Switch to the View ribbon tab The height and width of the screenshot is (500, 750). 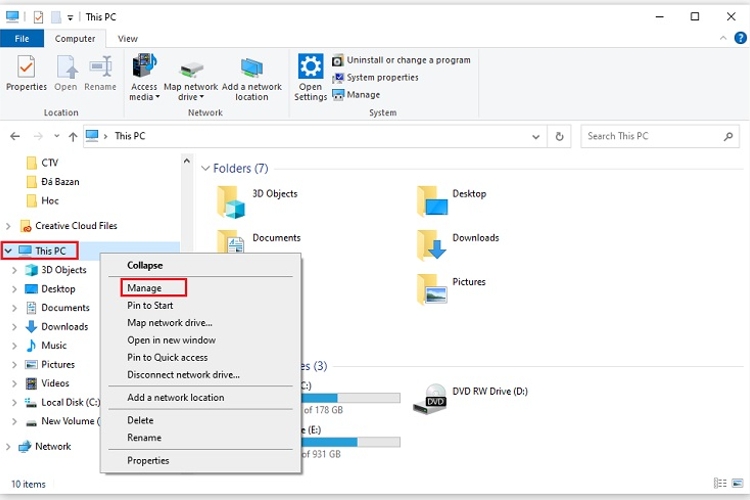coord(128,39)
